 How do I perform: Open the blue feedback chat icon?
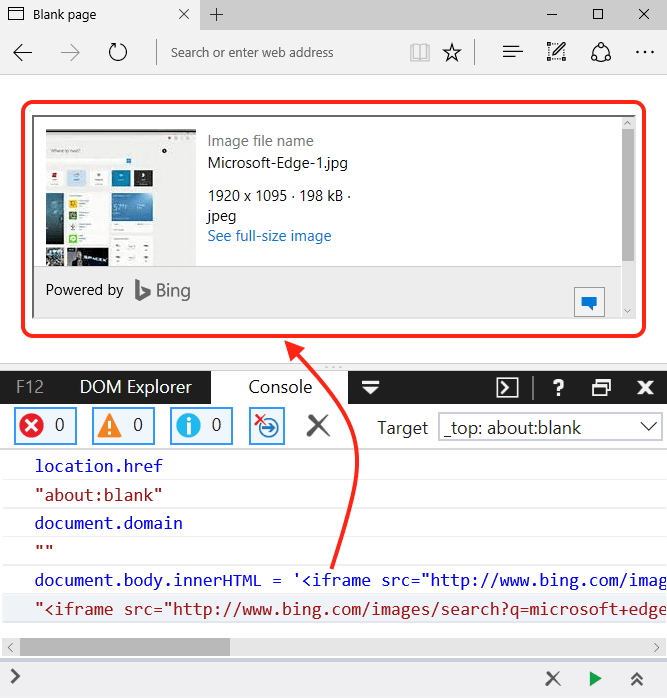click(589, 302)
